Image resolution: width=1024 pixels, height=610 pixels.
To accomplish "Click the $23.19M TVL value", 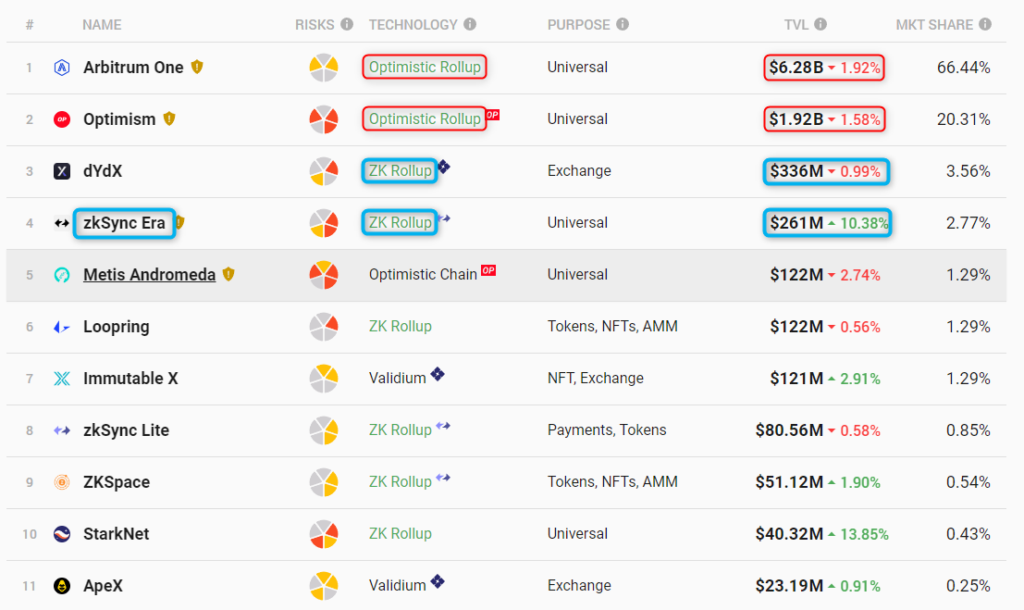I will (x=789, y=586).
